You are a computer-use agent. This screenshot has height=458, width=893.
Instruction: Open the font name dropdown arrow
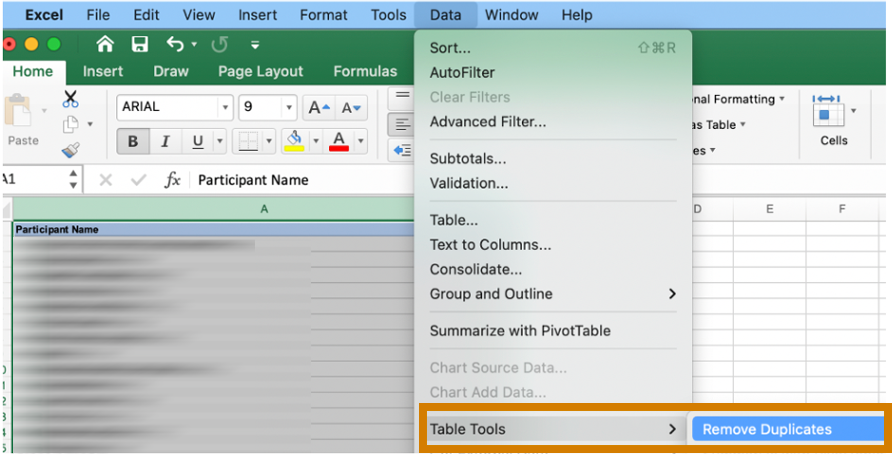[226, 107]
